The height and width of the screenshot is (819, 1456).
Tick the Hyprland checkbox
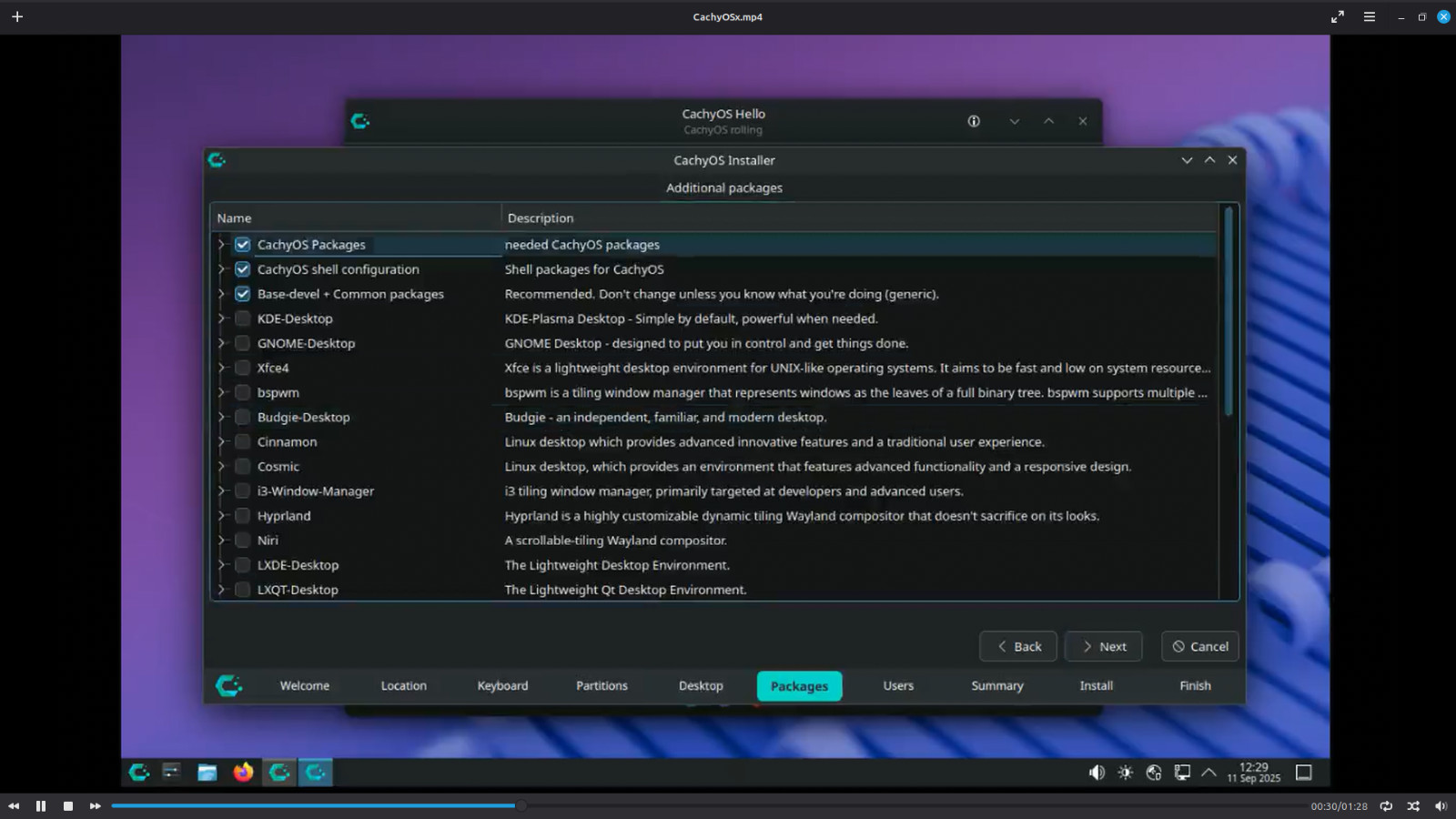point(242,516)
